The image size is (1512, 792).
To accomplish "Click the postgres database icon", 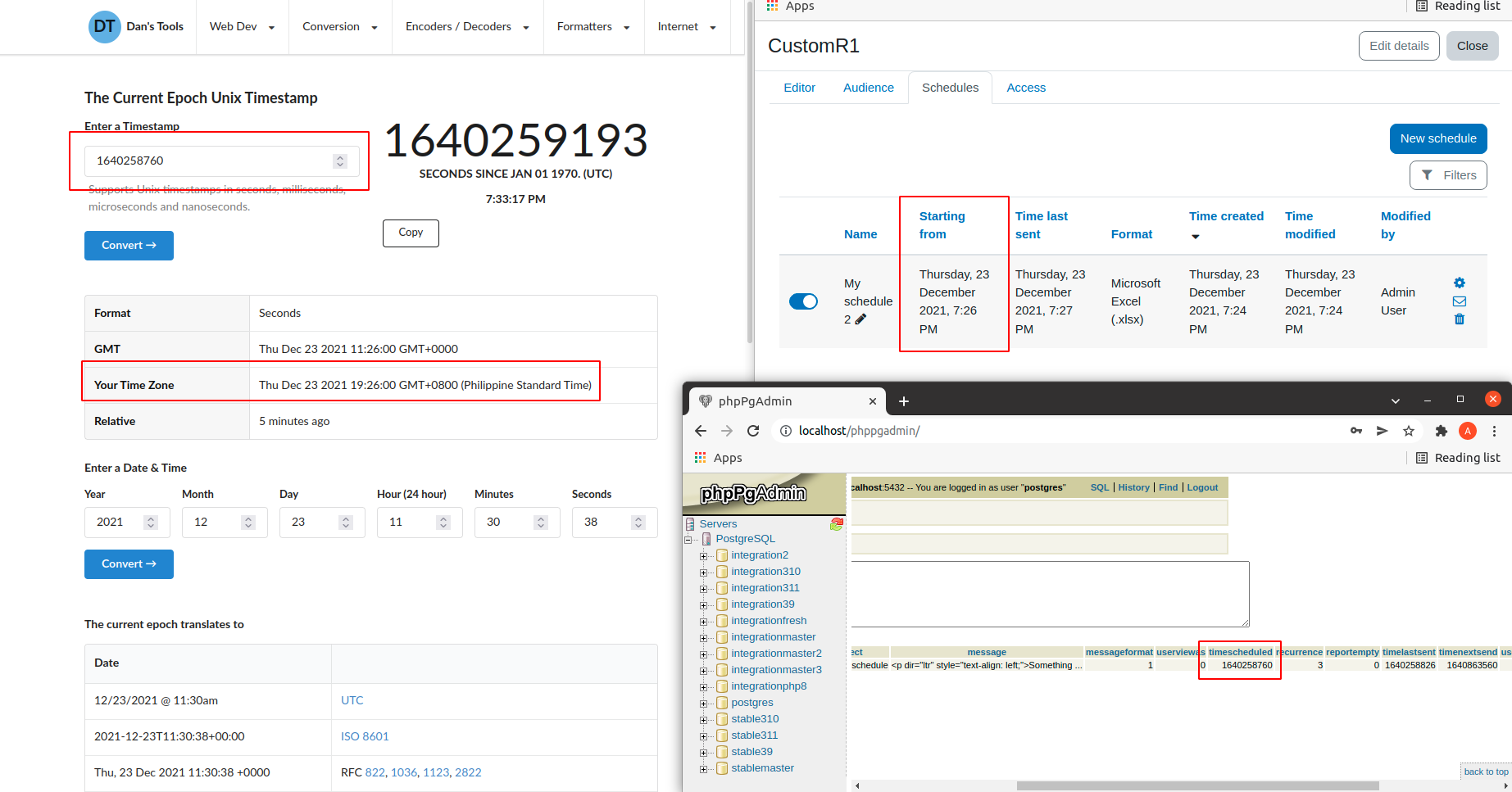I will click(x=722, y=703).
